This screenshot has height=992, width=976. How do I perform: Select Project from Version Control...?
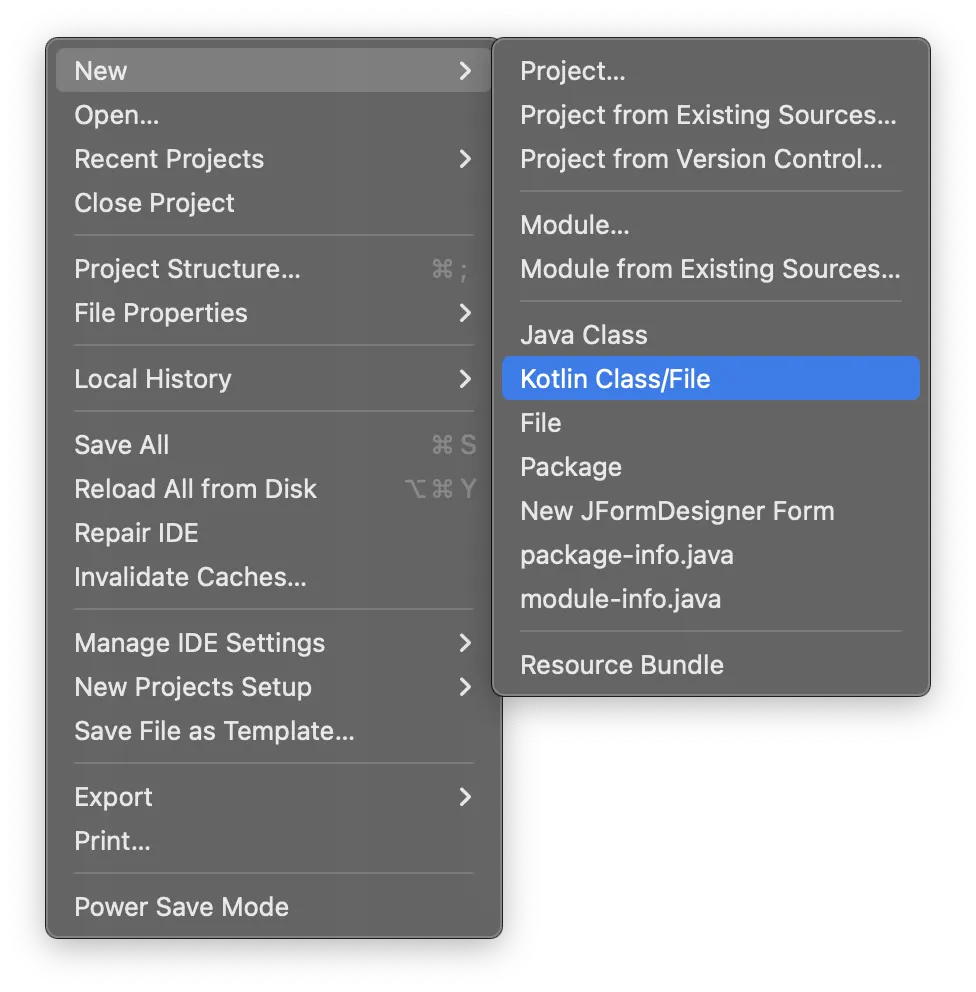coord(701,159)
